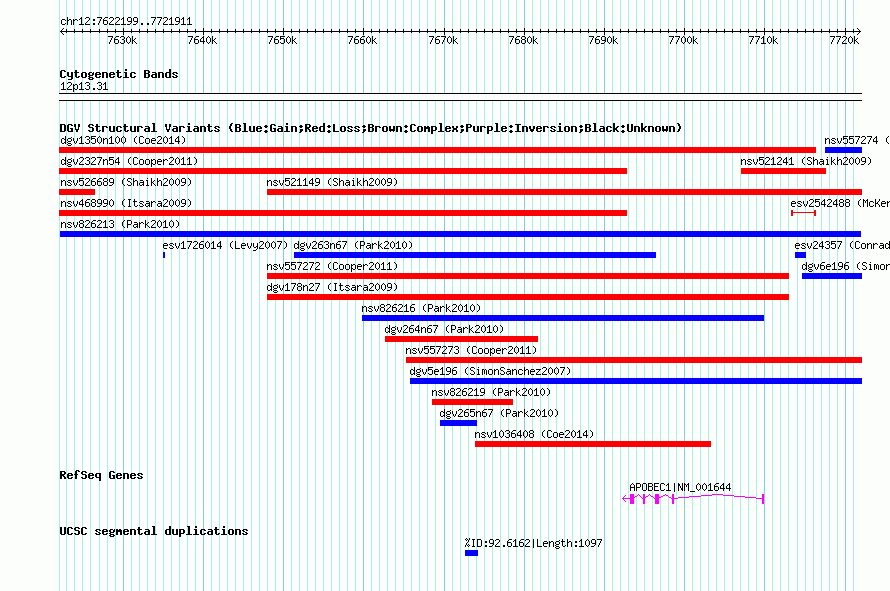Click the nsv557272 (Cooper2011) text label
The image size is (890, 591).
pyautogui.click(x=332, y=266)
